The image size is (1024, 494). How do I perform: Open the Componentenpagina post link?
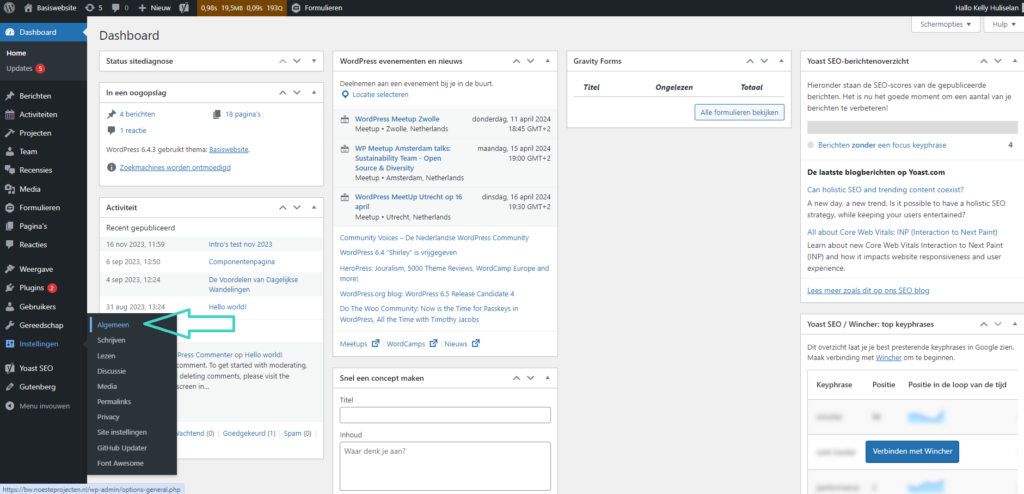click(x=242, y=262)
